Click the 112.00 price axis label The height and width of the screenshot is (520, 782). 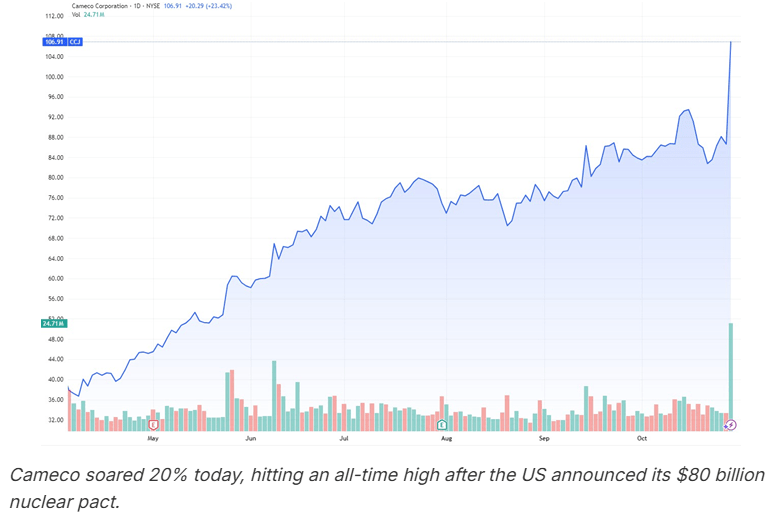point(54,17)
